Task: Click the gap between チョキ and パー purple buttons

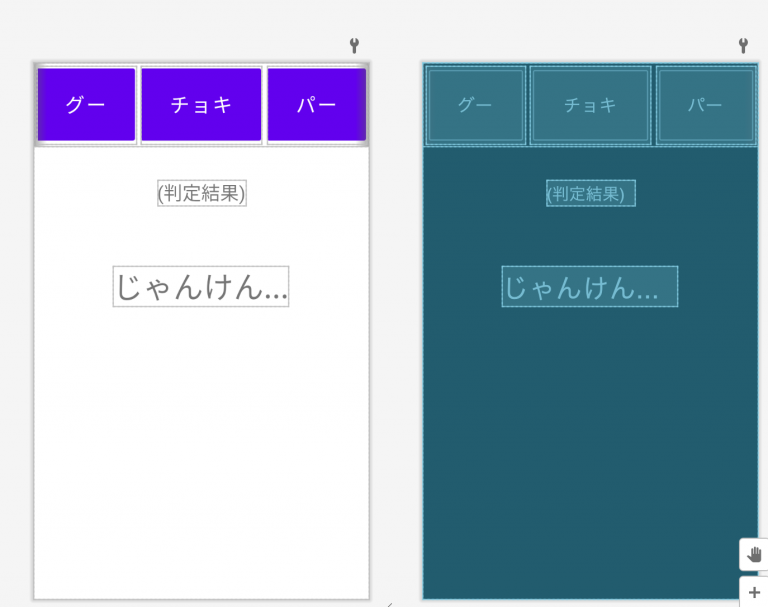Action: point(264,105)
